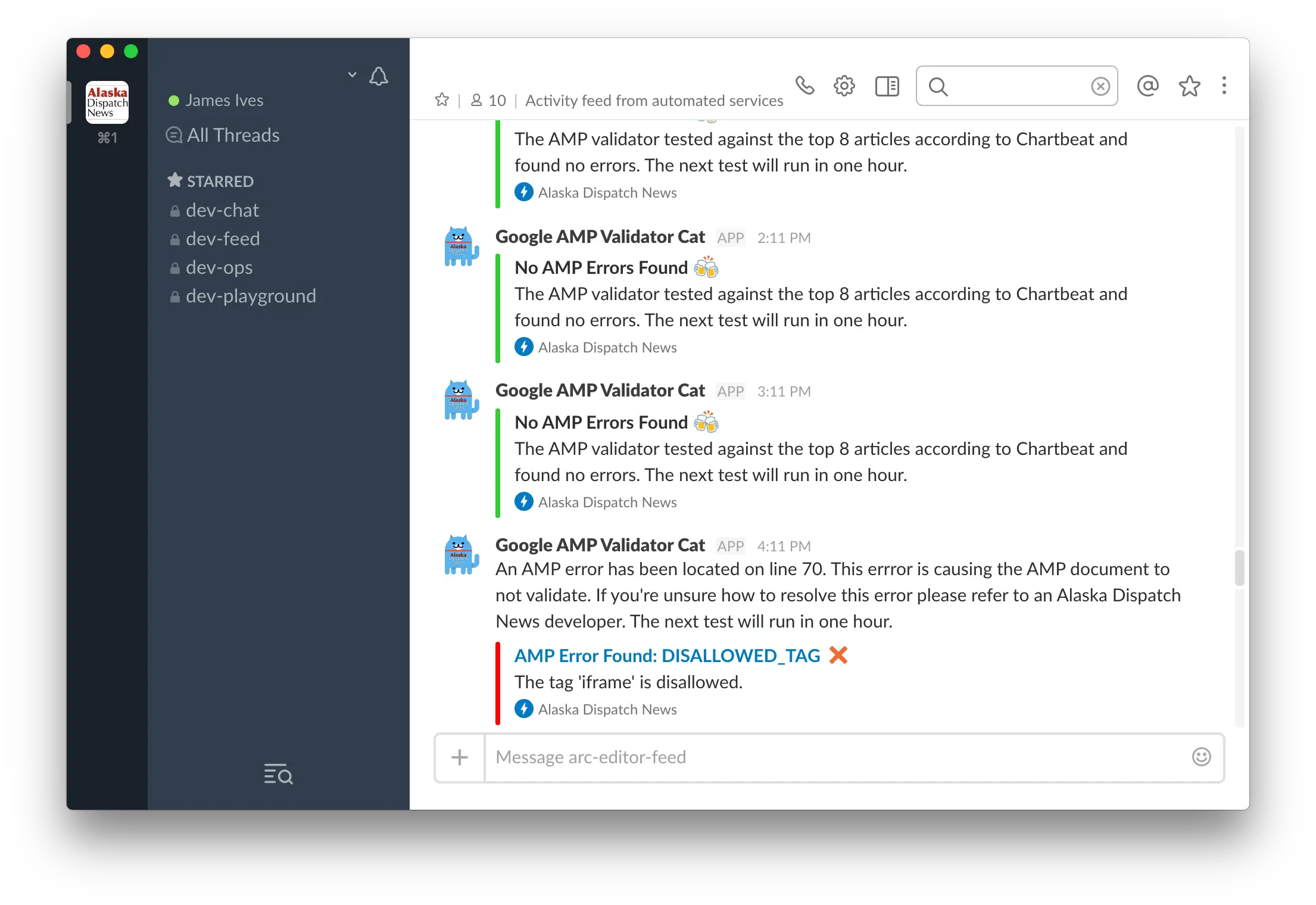Click the Alaska Dispatch News workspace icon
The image size is (1316, 905).
pyautogui.click(x=107, y=102)
